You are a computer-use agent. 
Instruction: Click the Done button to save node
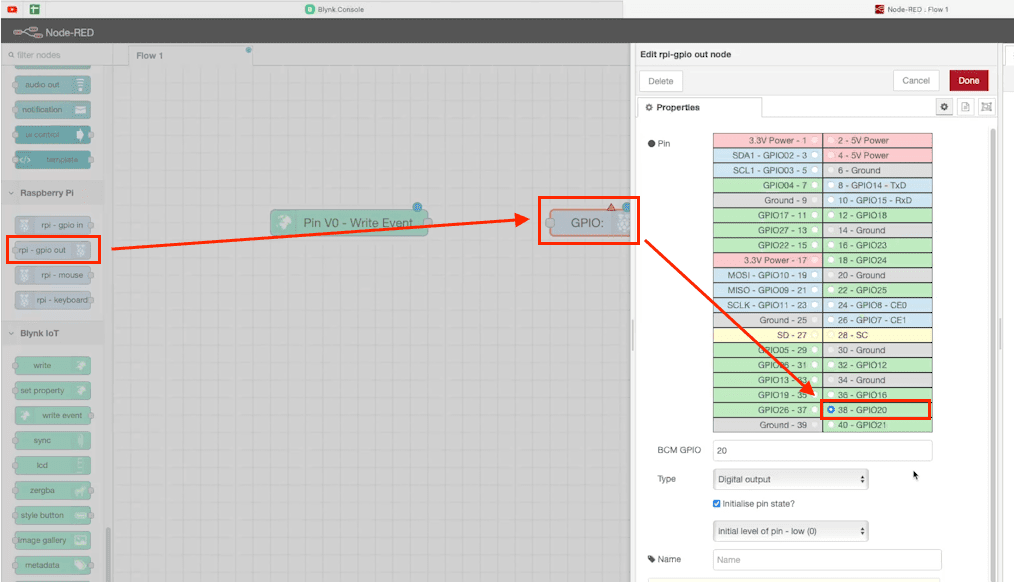tap(968, 80)
